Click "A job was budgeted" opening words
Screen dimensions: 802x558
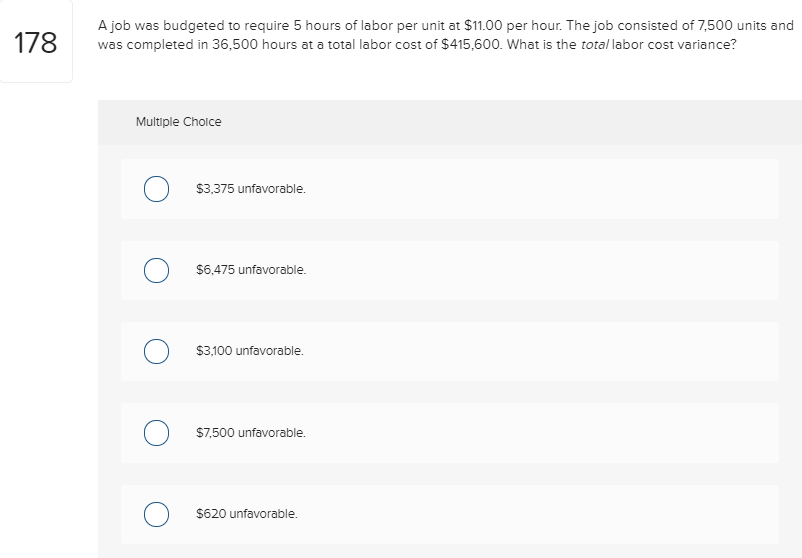148,25
